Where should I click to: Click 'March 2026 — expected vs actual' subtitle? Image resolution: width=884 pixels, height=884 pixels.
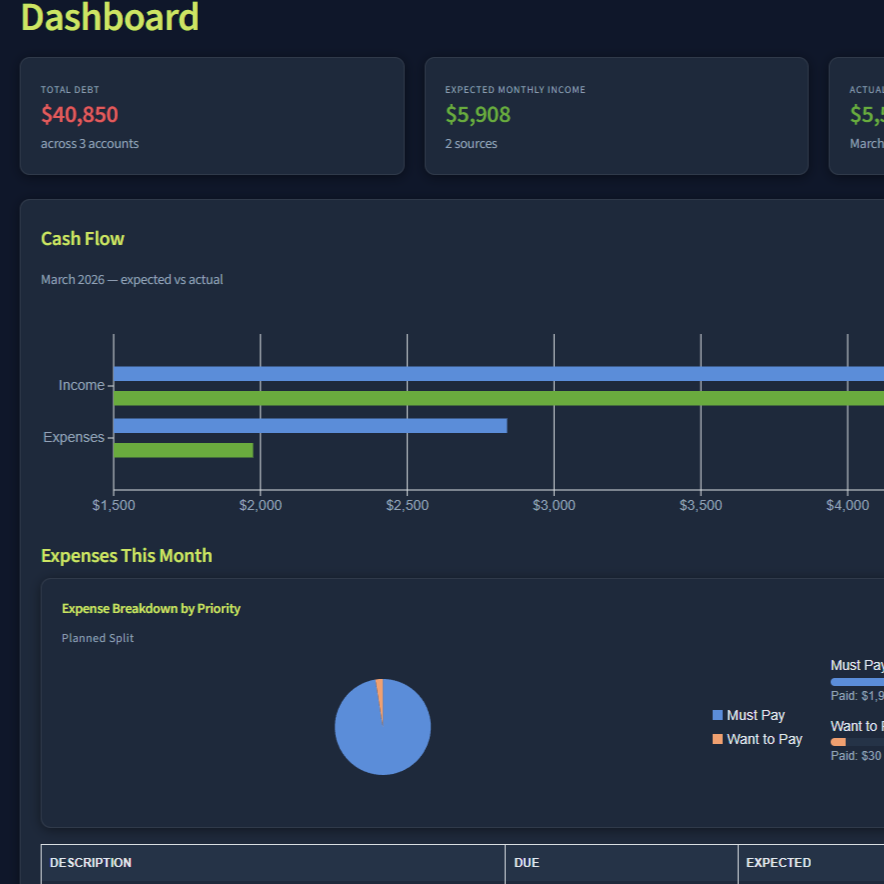click(x=132, y=280)
